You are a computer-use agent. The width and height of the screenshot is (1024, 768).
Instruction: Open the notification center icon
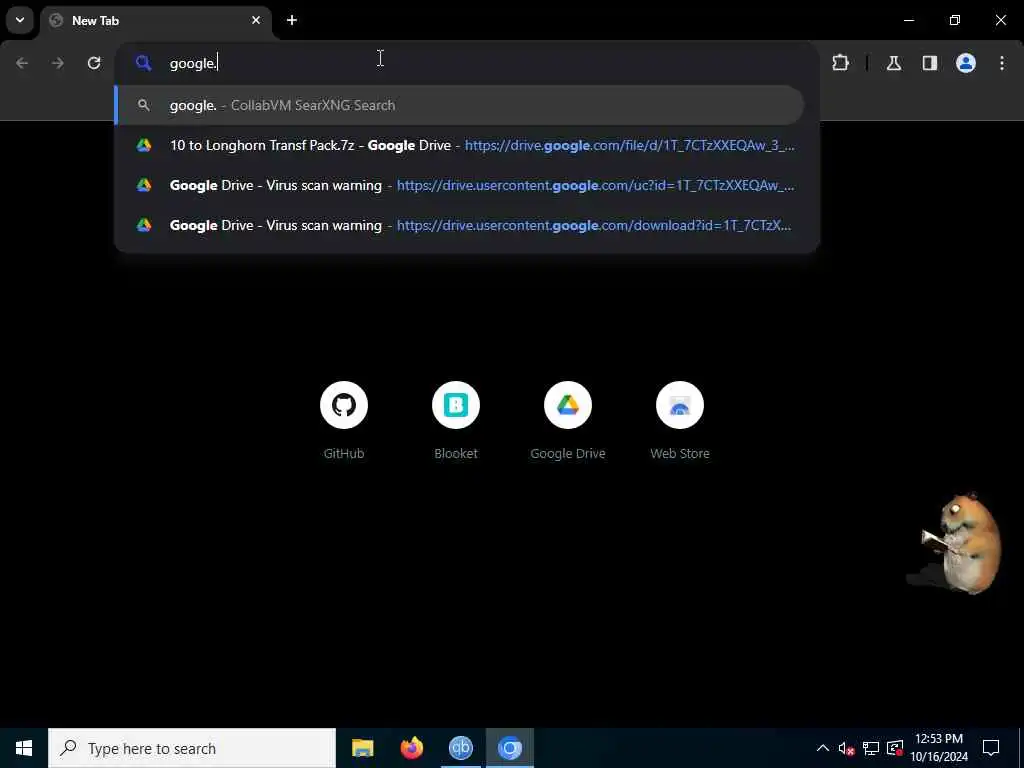pos(991,748)
